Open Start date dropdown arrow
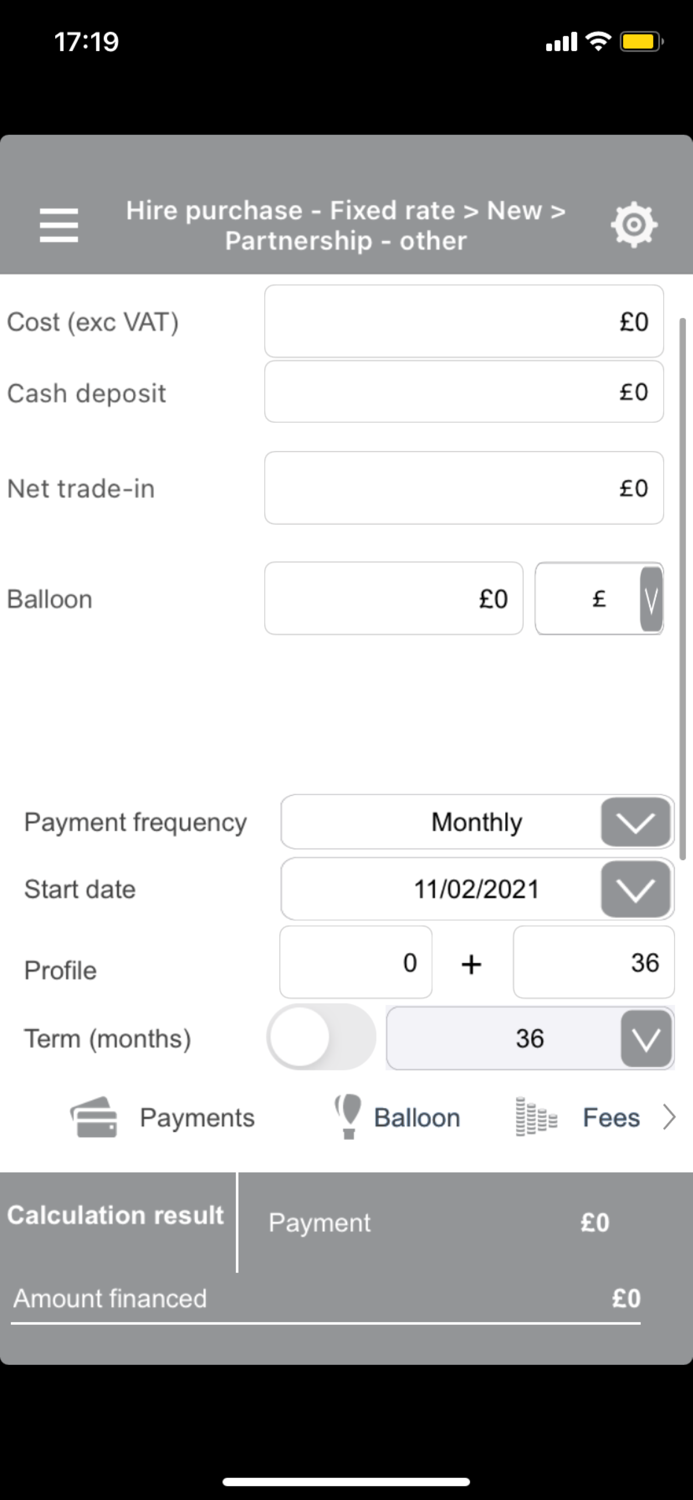 point(635,889)
